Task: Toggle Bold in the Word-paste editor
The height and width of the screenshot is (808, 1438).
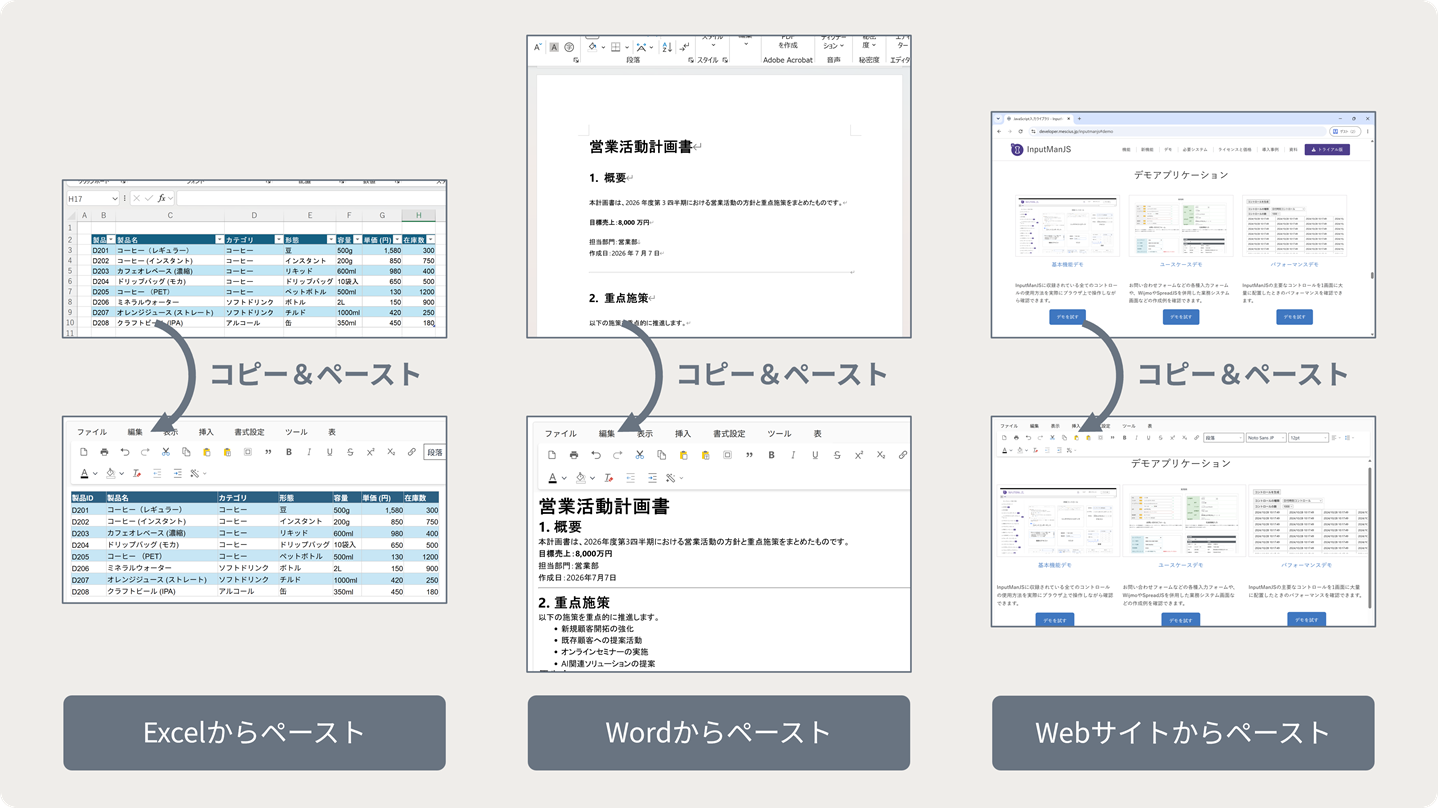Action: (x=771, y=455)
